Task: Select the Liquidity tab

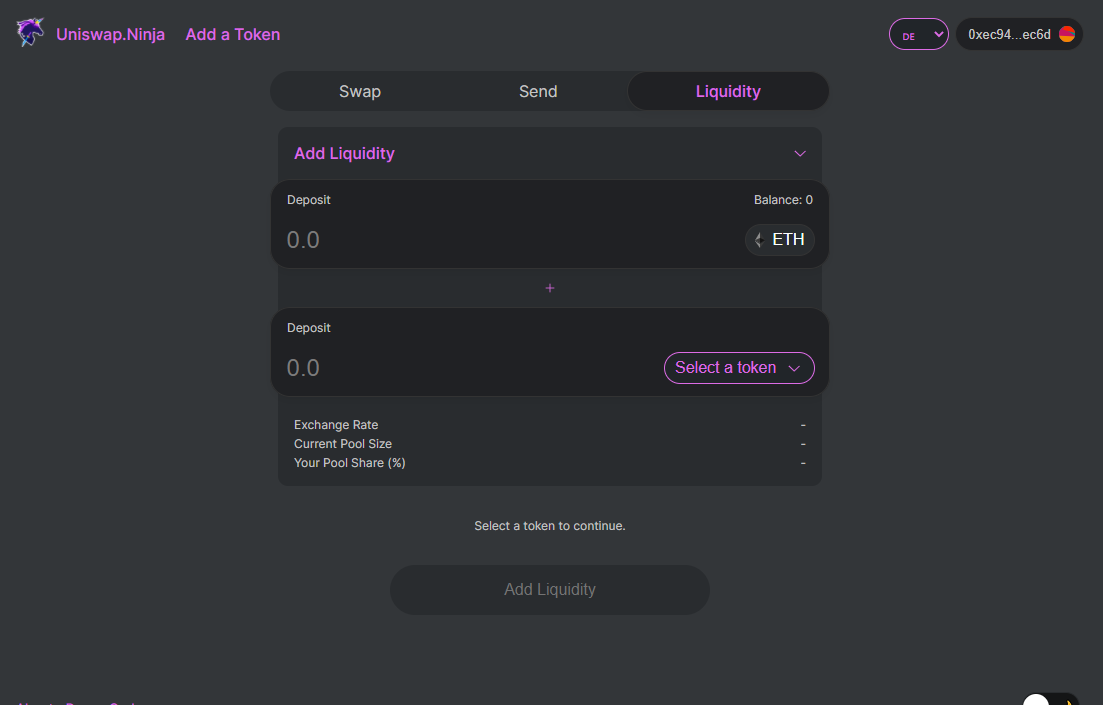Action: 728,91
